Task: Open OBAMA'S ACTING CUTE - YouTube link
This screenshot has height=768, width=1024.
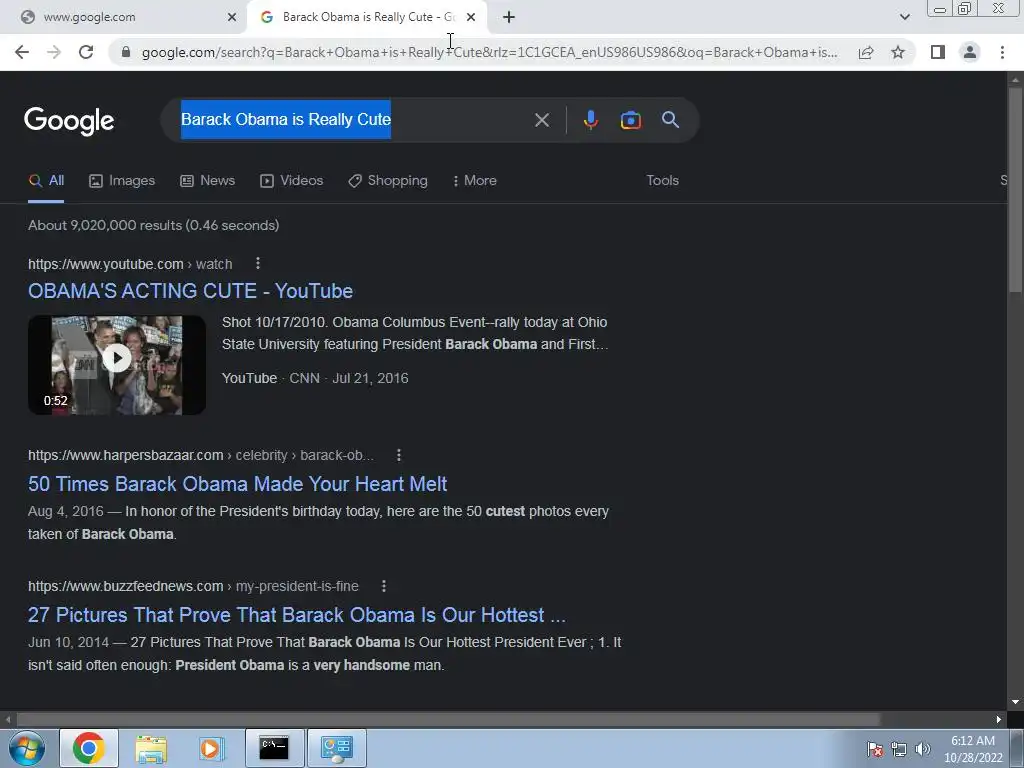Action: click(x=190, y=291)
